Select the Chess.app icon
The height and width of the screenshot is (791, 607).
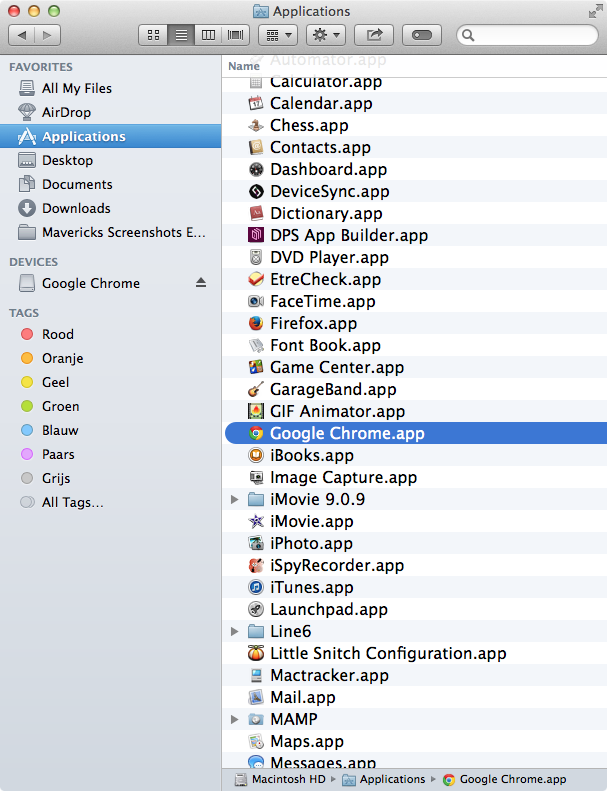(x=256, y=125)
